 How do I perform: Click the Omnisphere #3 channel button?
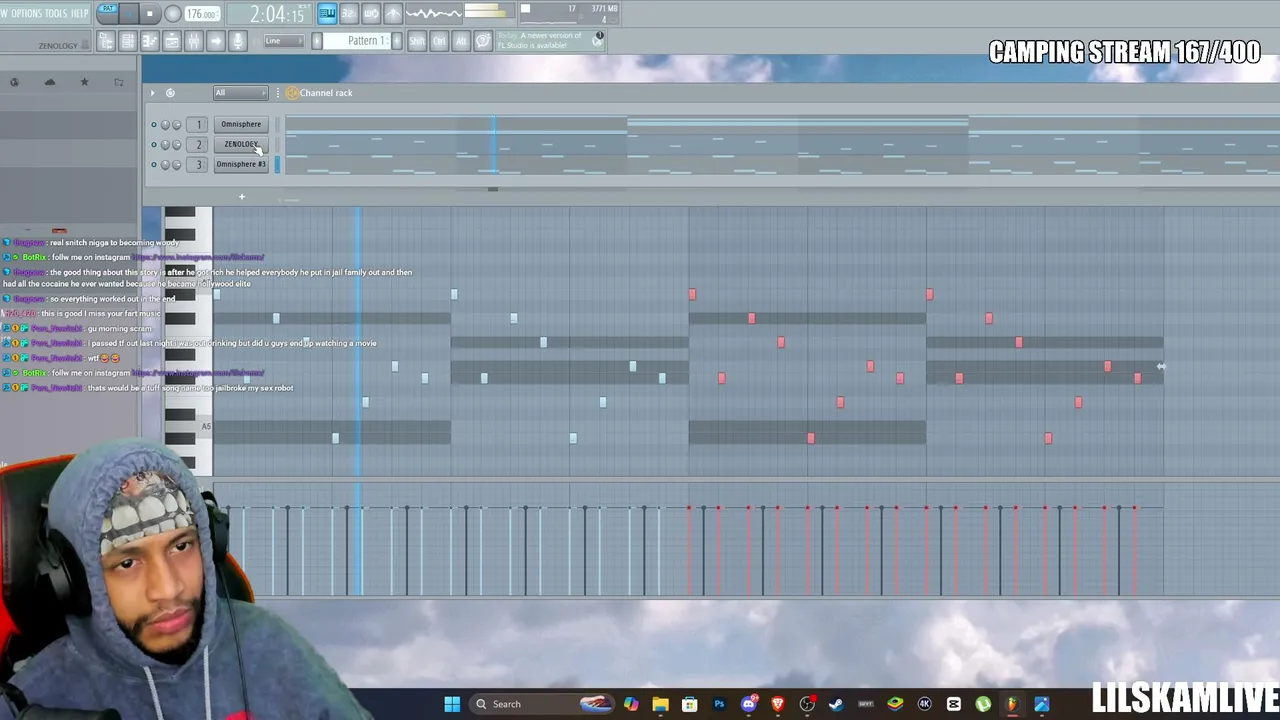(x=241, y=165)
